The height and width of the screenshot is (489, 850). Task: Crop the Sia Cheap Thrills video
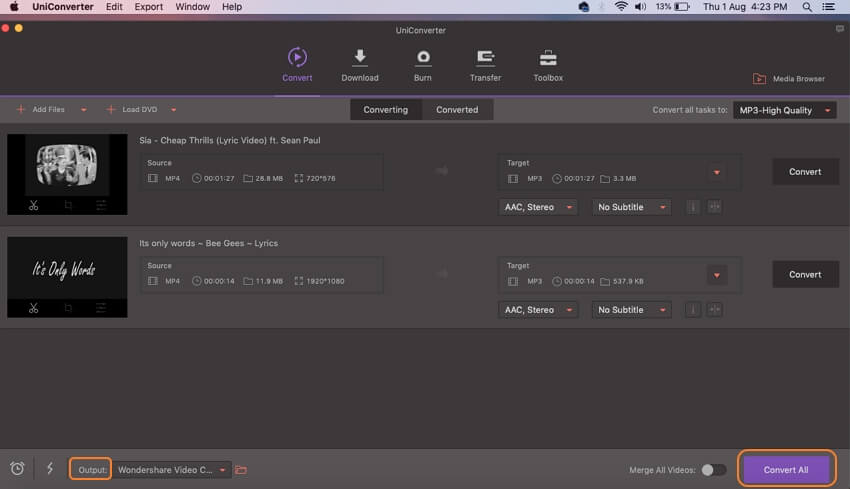pos(68,205)
